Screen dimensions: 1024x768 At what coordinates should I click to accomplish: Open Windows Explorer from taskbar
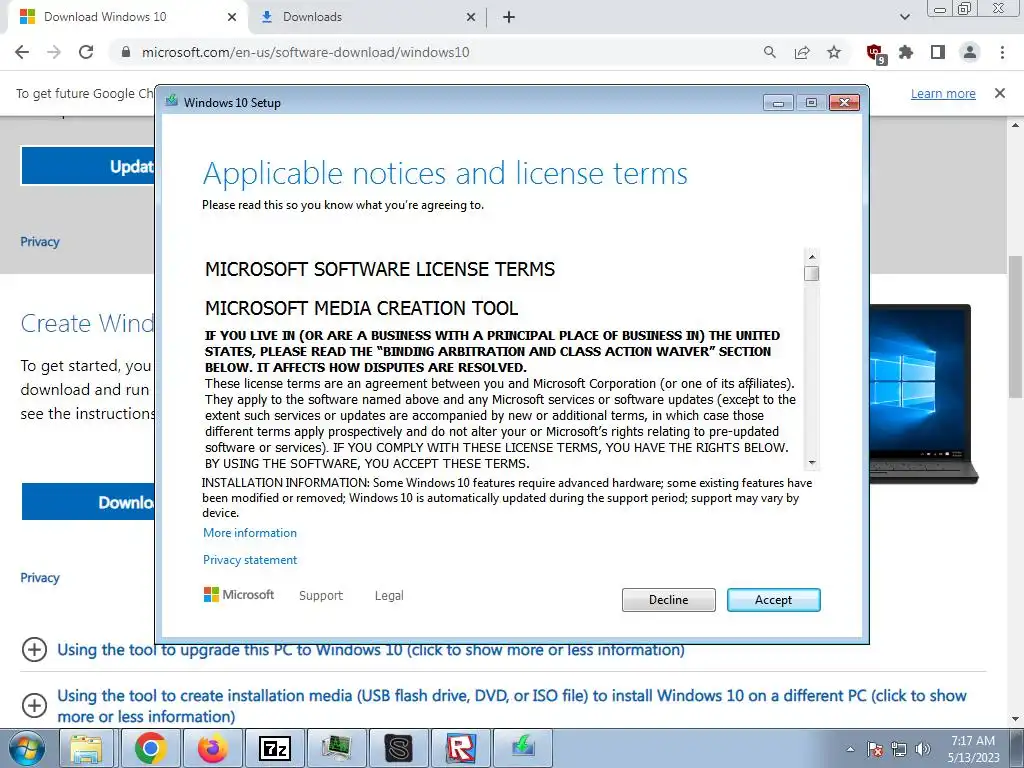pos(86,749)
